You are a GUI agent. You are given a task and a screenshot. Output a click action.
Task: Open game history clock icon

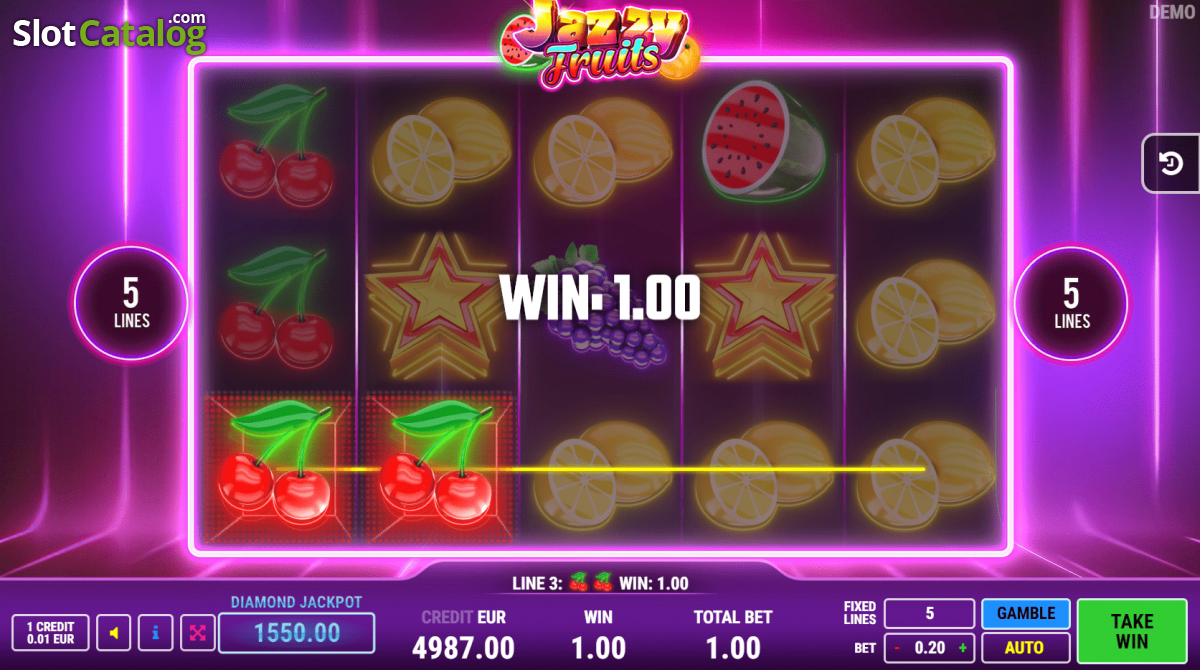1172,163
